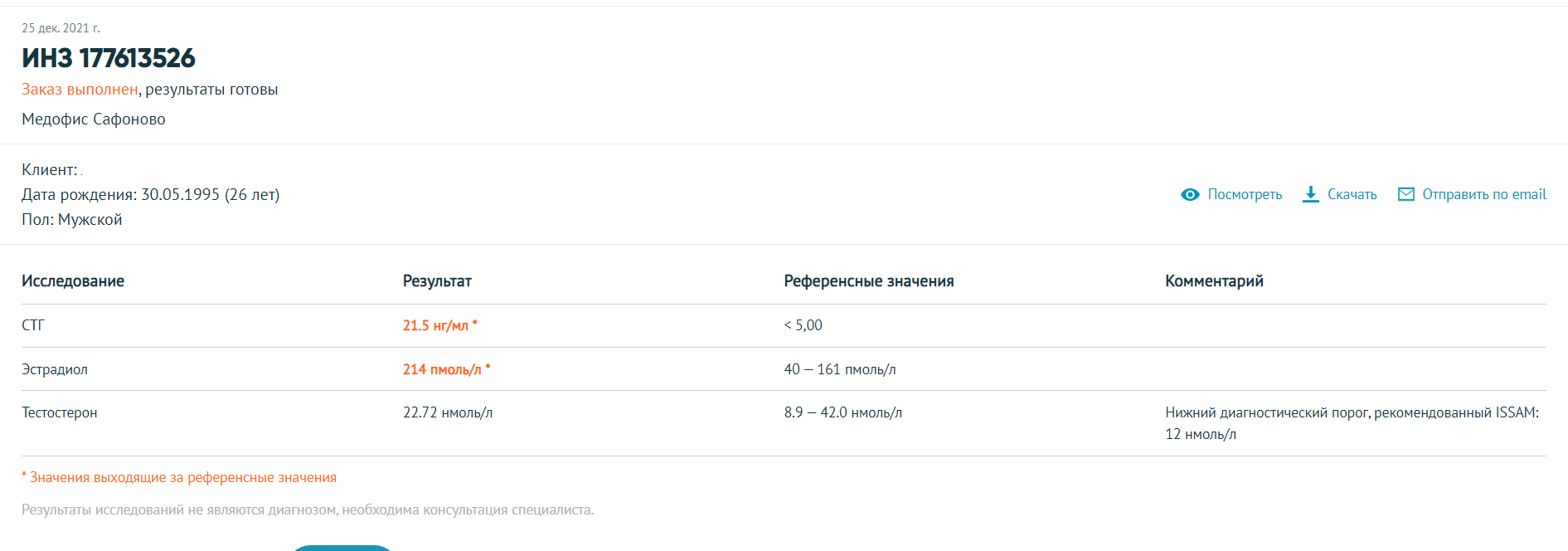This screenshot has width=1568, height=551.
Task: Click the download arrow icon
Action: click(x=1311, y=194)
